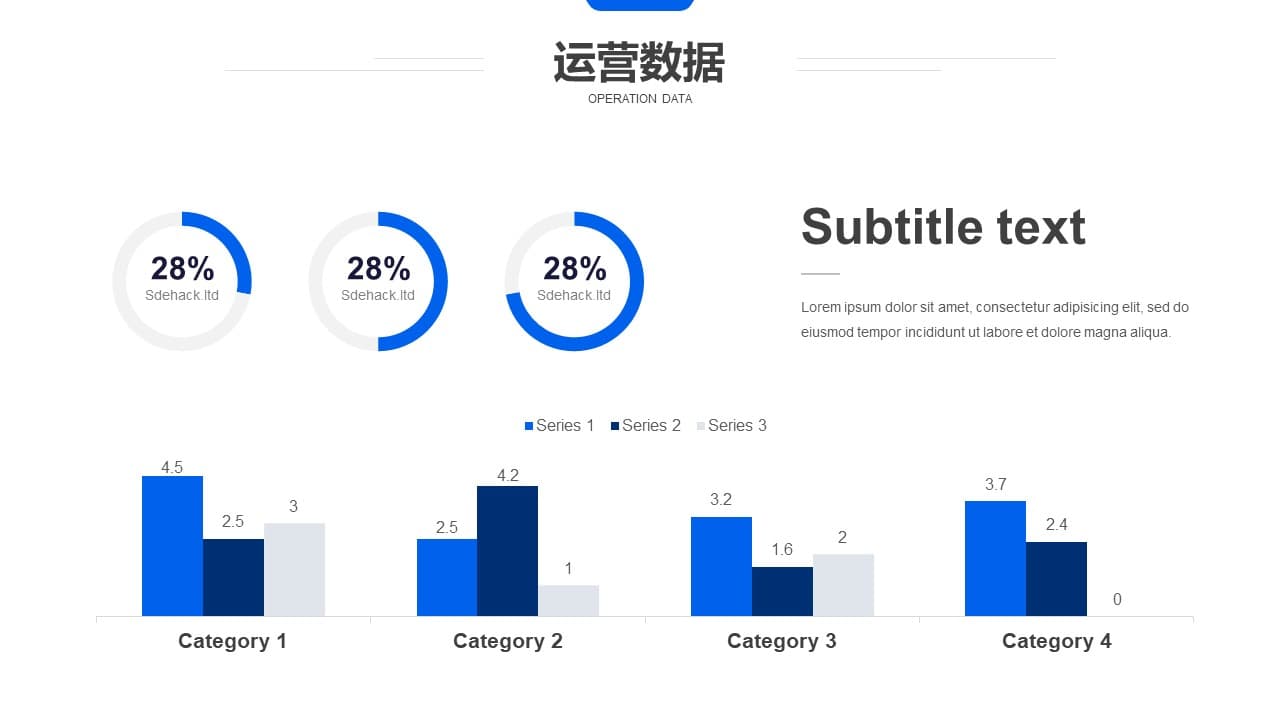Viewport: 1280px width, 720px height.
Task: Click the 3.2 blue bar in Category 3
Action: [x=721, y=566]
